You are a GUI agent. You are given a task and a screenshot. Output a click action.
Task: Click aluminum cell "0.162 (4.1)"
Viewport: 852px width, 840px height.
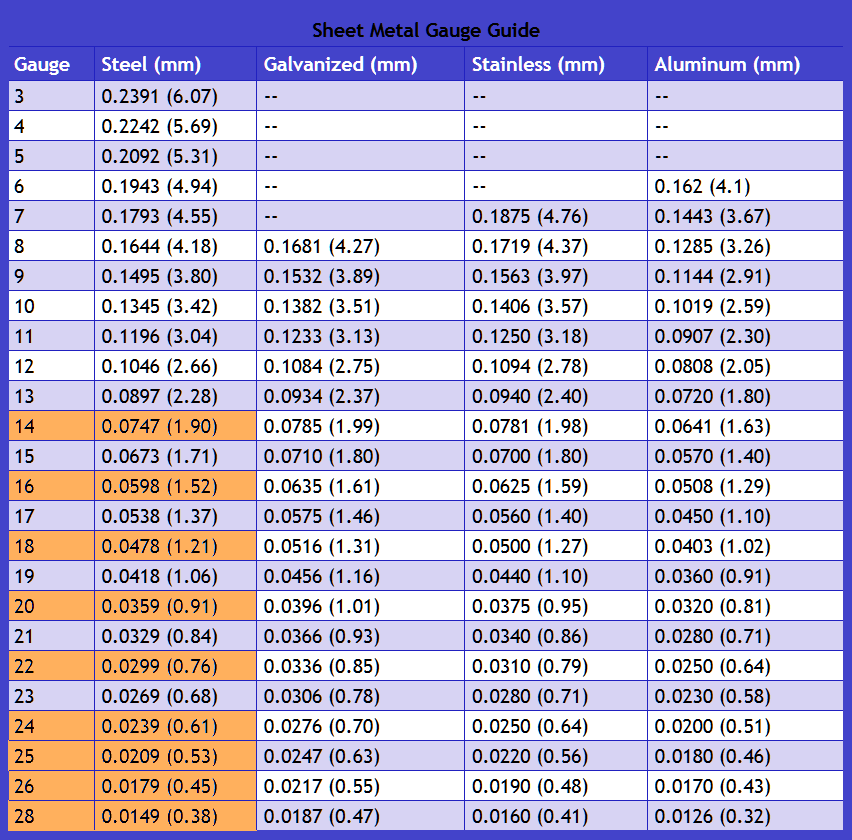pos(745,186)
